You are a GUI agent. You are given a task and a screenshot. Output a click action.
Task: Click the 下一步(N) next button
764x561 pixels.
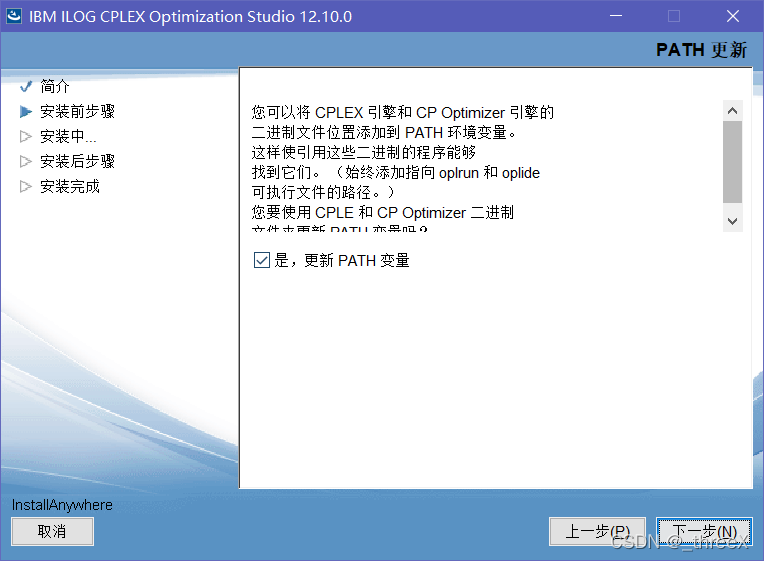pyautogui.click(x=704, y=531)
